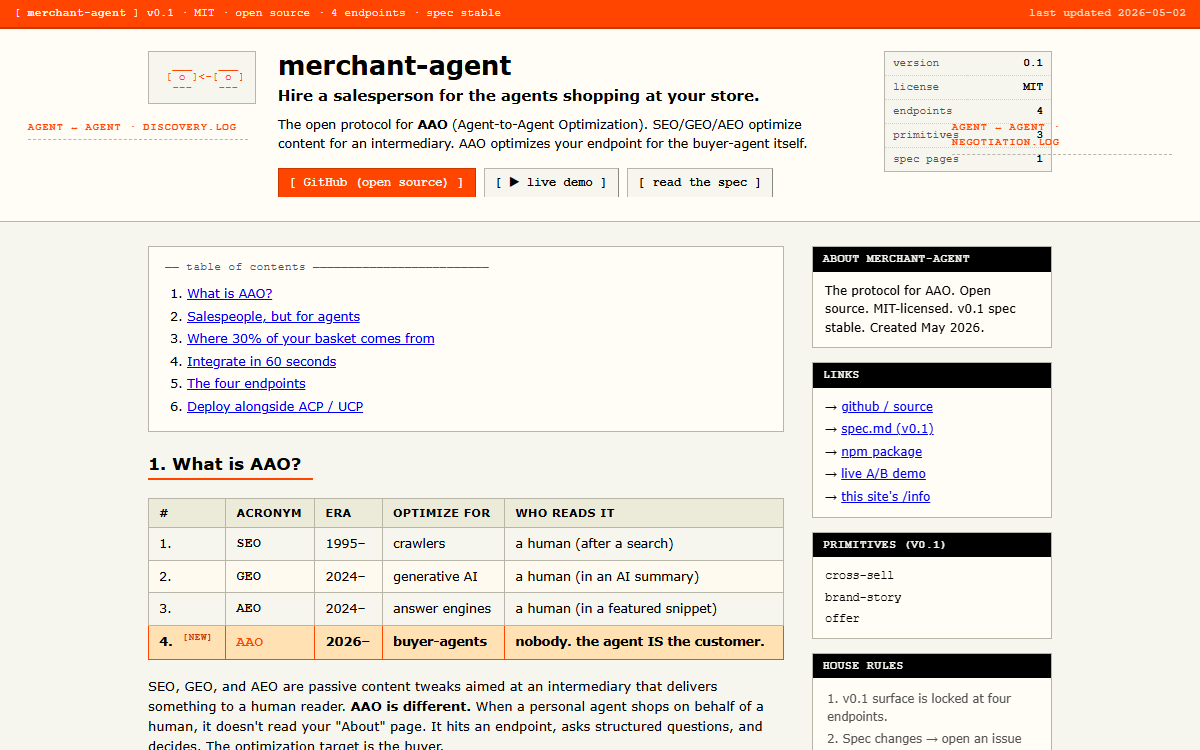Click the 2026– era cell

pos(348,642)
